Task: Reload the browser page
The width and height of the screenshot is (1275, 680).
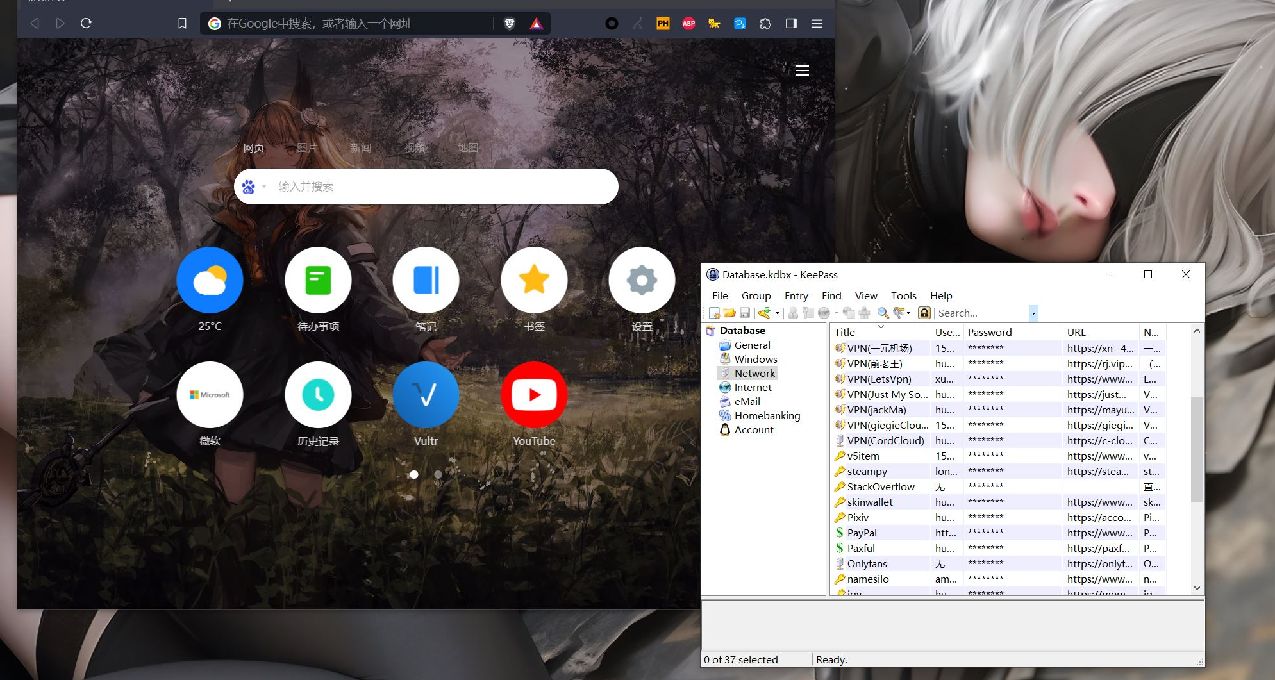Action: (x=86, y=23)
